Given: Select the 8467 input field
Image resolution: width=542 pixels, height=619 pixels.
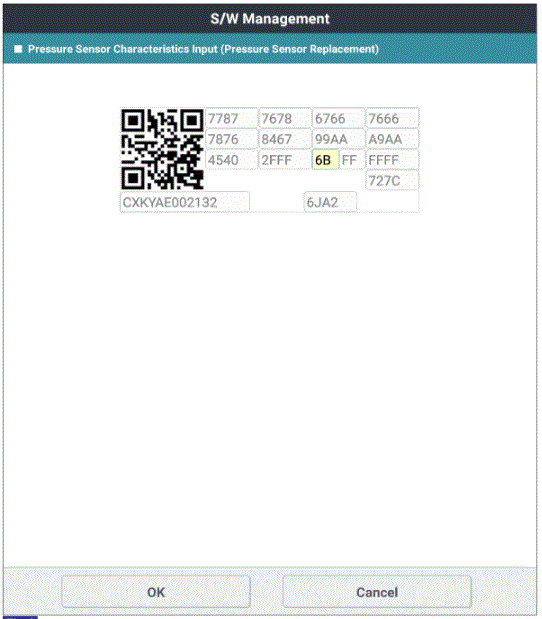Looking at the screenshot, I should (285, 139).
